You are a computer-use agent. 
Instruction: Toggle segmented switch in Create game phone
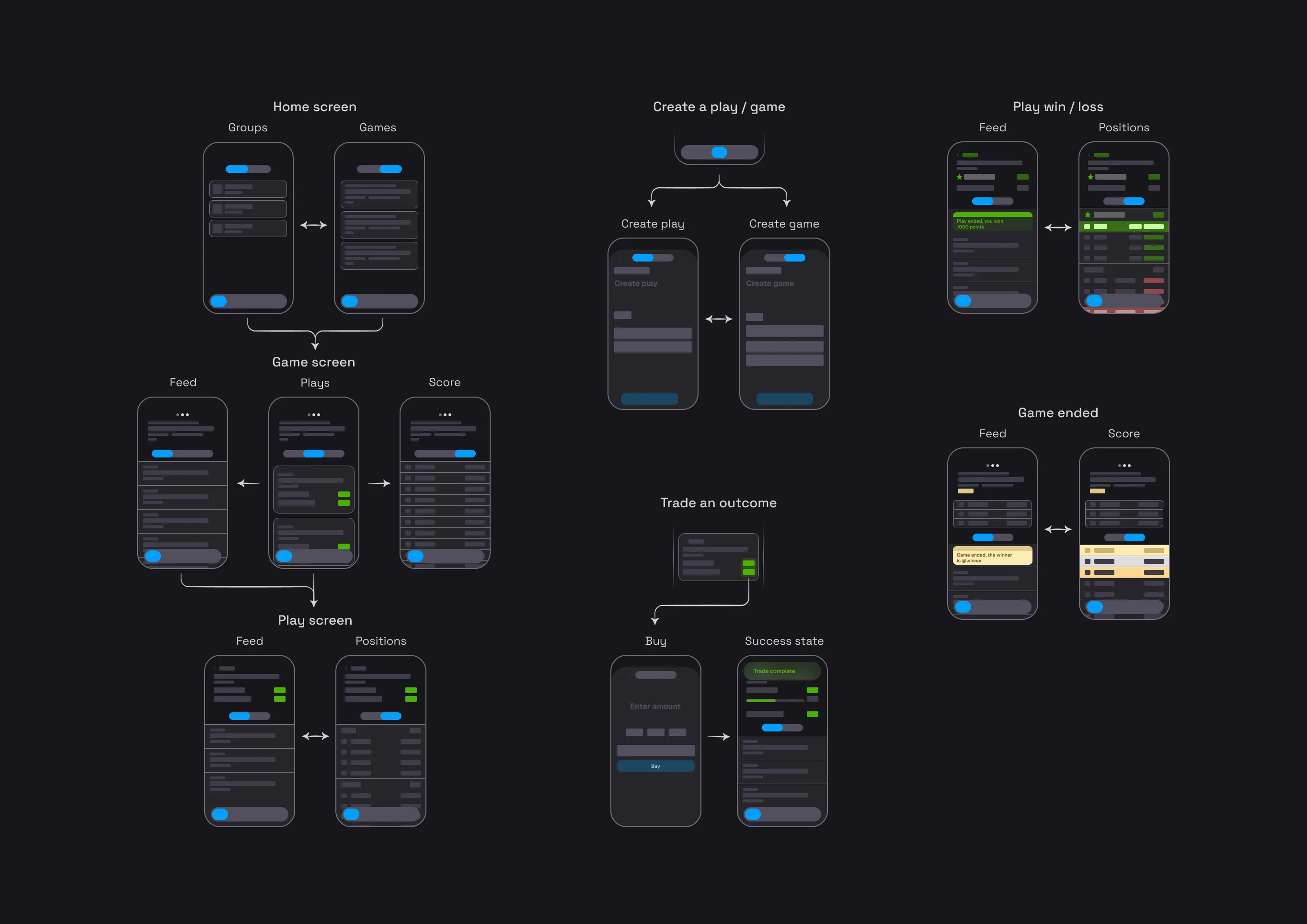click(x=784, y=258)
